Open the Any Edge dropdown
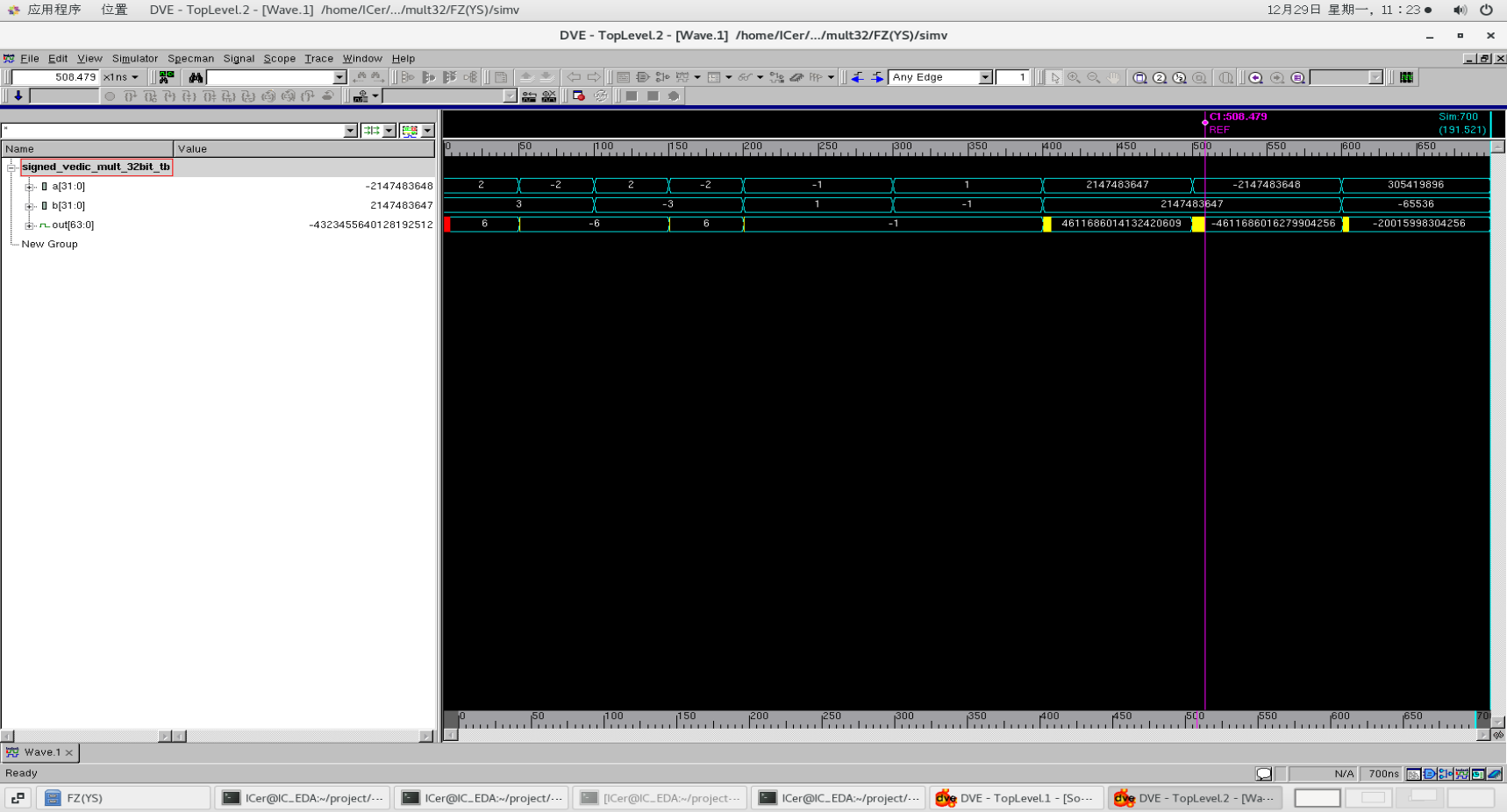This screenshot has width=1507, height=812. tap(984, 77)
